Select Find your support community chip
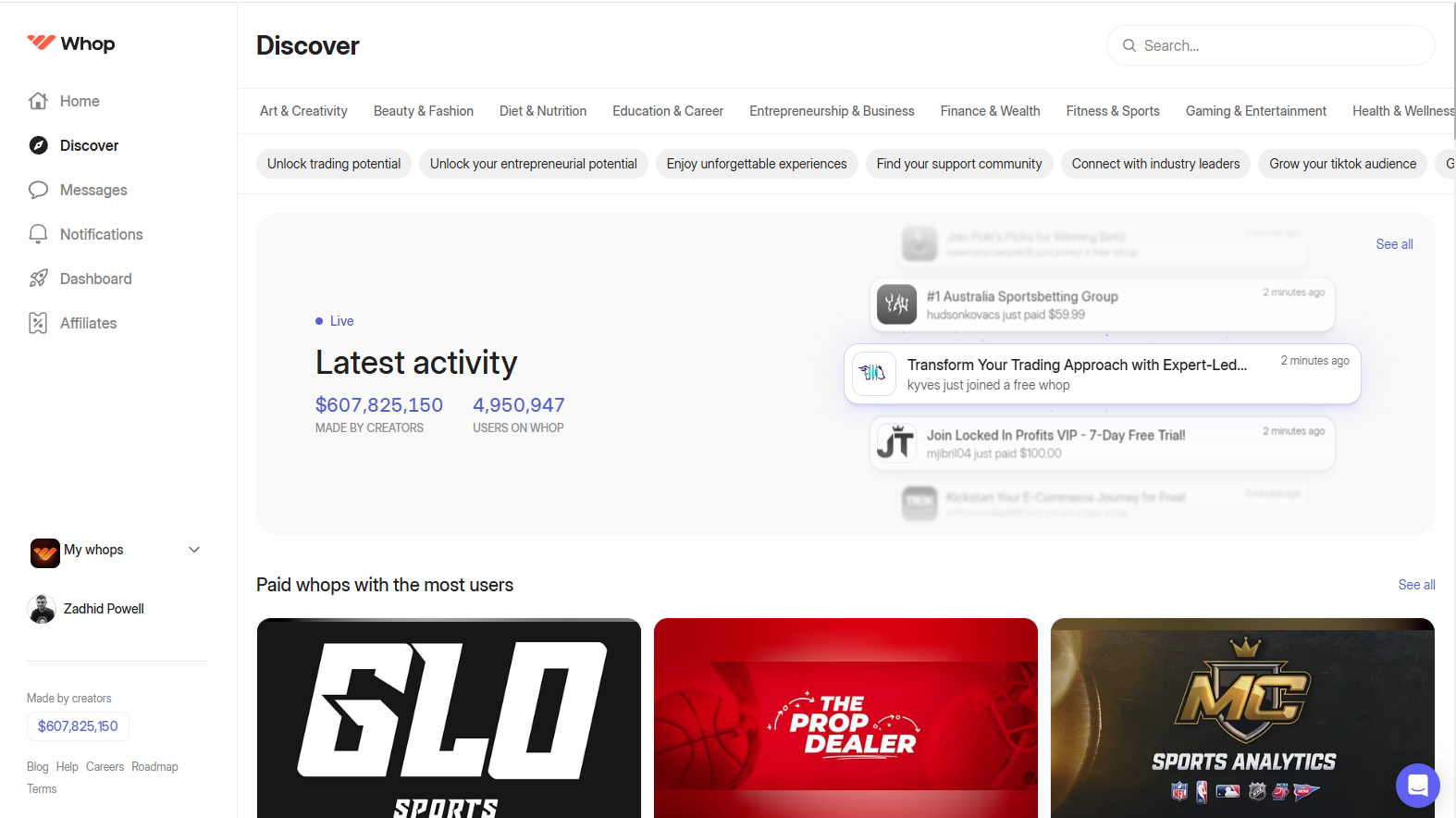 coord(959,164)
